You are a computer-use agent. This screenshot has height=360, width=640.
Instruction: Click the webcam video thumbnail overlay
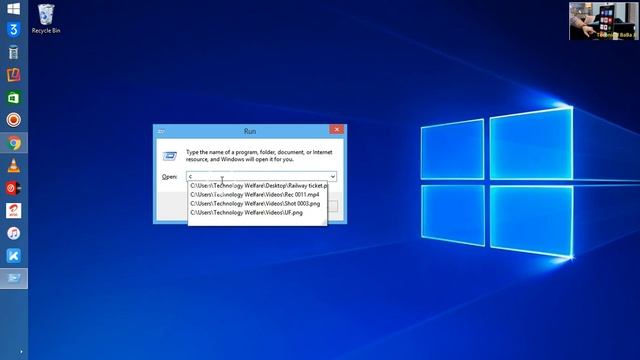tap(603, 21)
